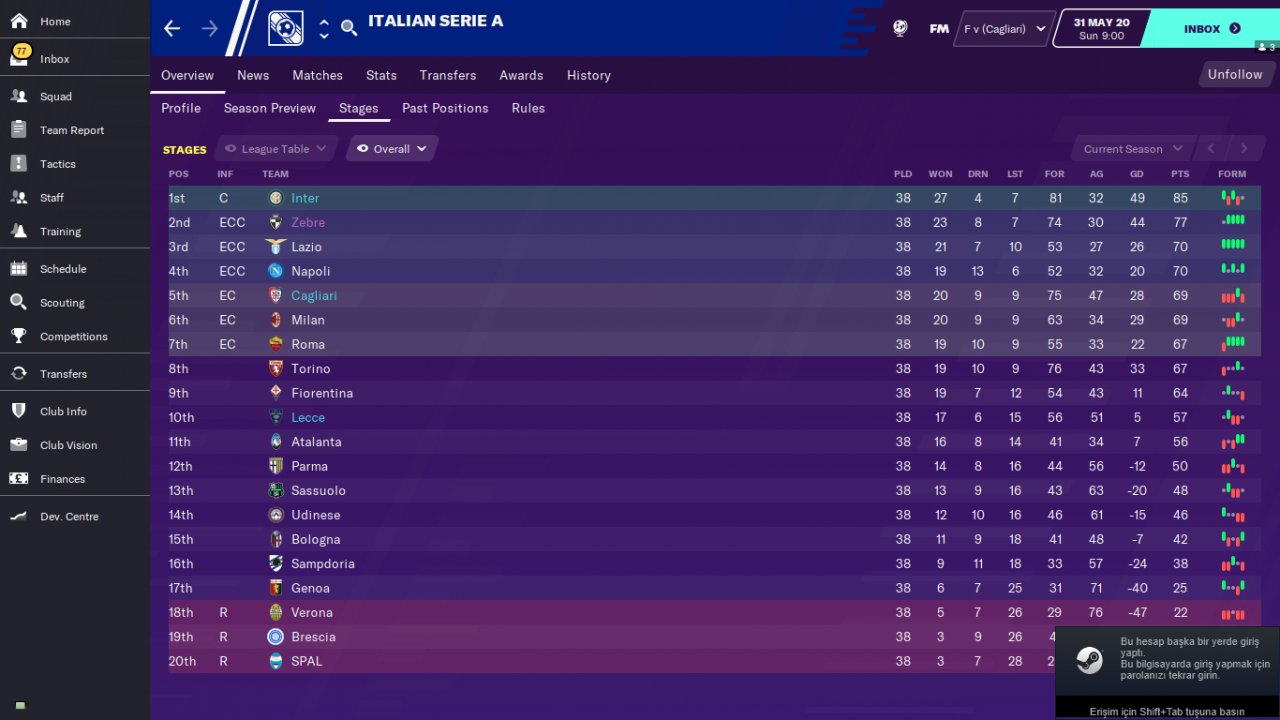
Task: Open the Finances sidebar item
Action: pos(61,479)
